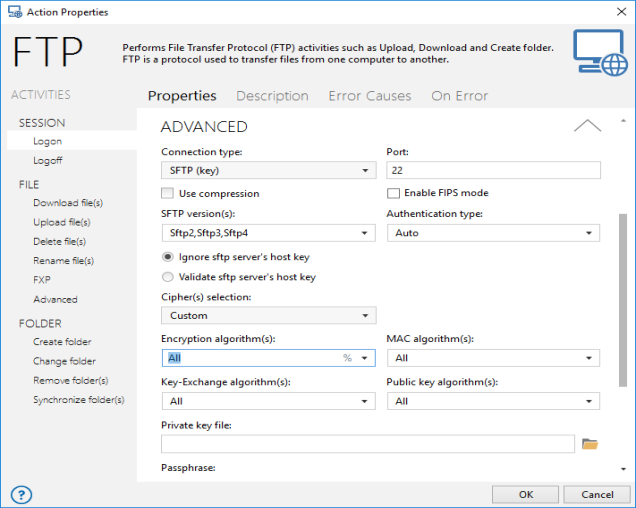Select Validate sftp server's host key

point(167,277)
